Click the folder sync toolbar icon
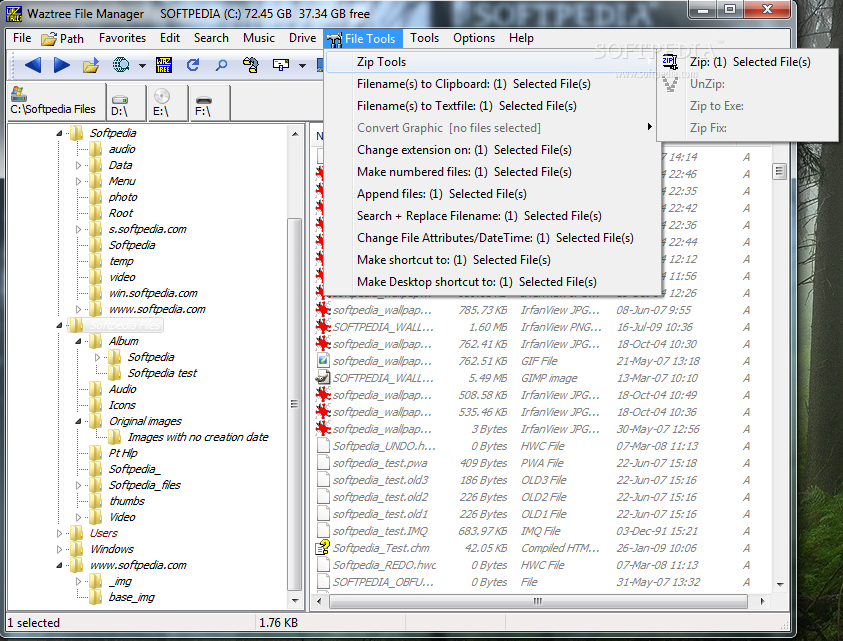 click(x=250, y=65)
